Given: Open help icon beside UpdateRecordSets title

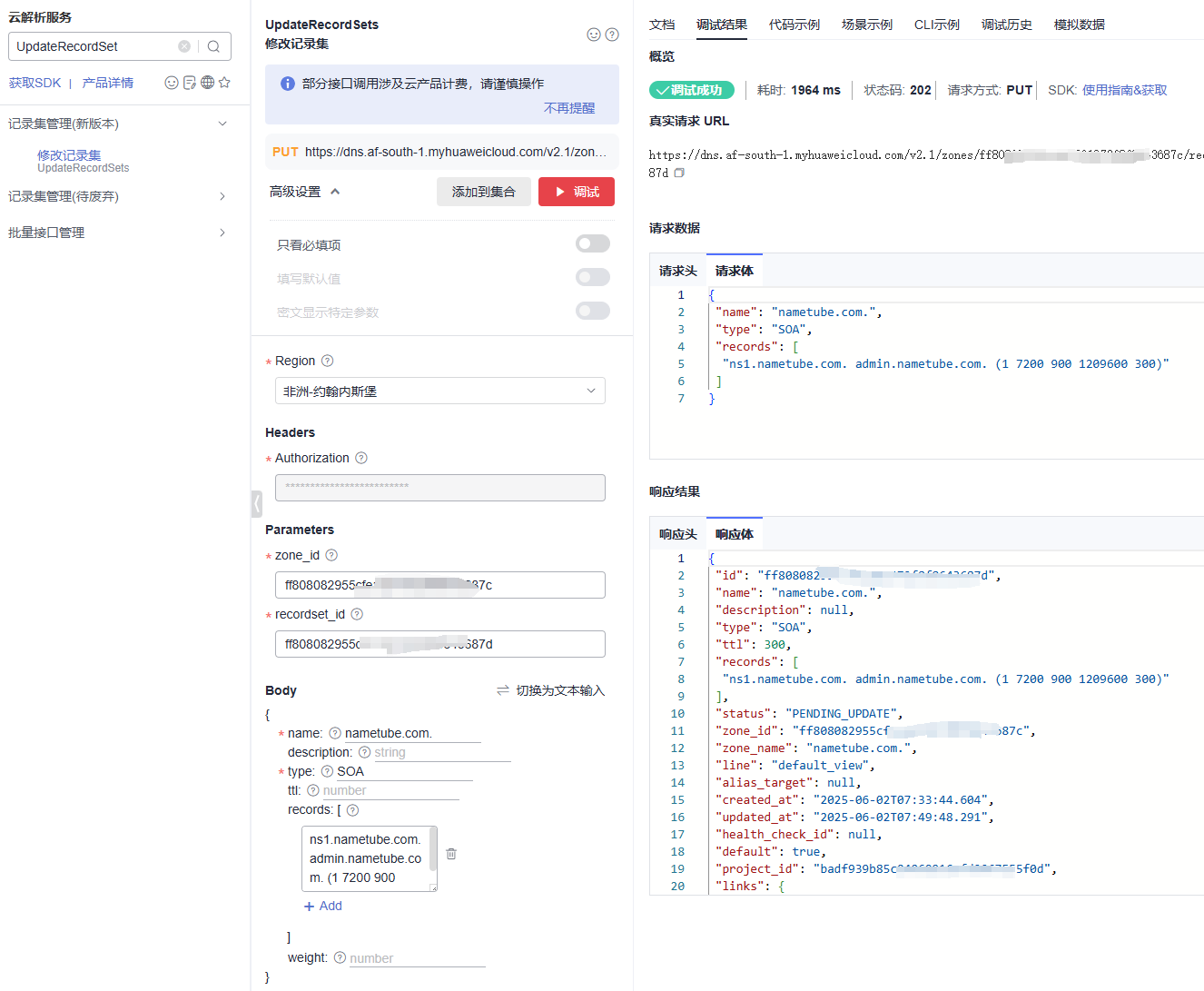Looking at the screenshot, I should click(x=612, y=35).
